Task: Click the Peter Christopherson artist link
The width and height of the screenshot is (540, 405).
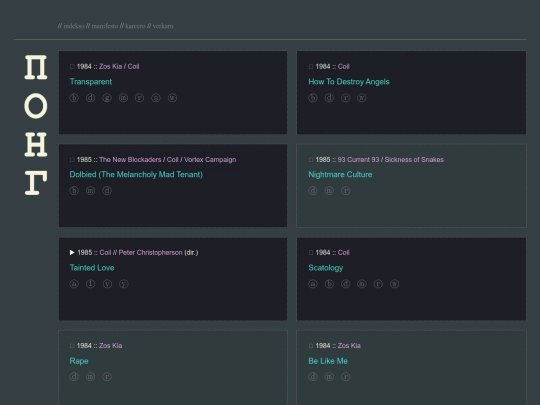Action: point(150,252)
